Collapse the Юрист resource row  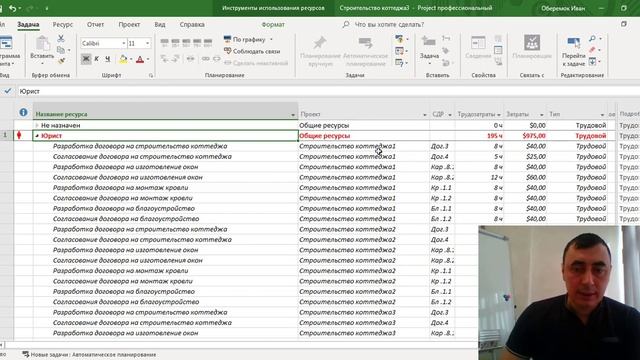point(37,136)
